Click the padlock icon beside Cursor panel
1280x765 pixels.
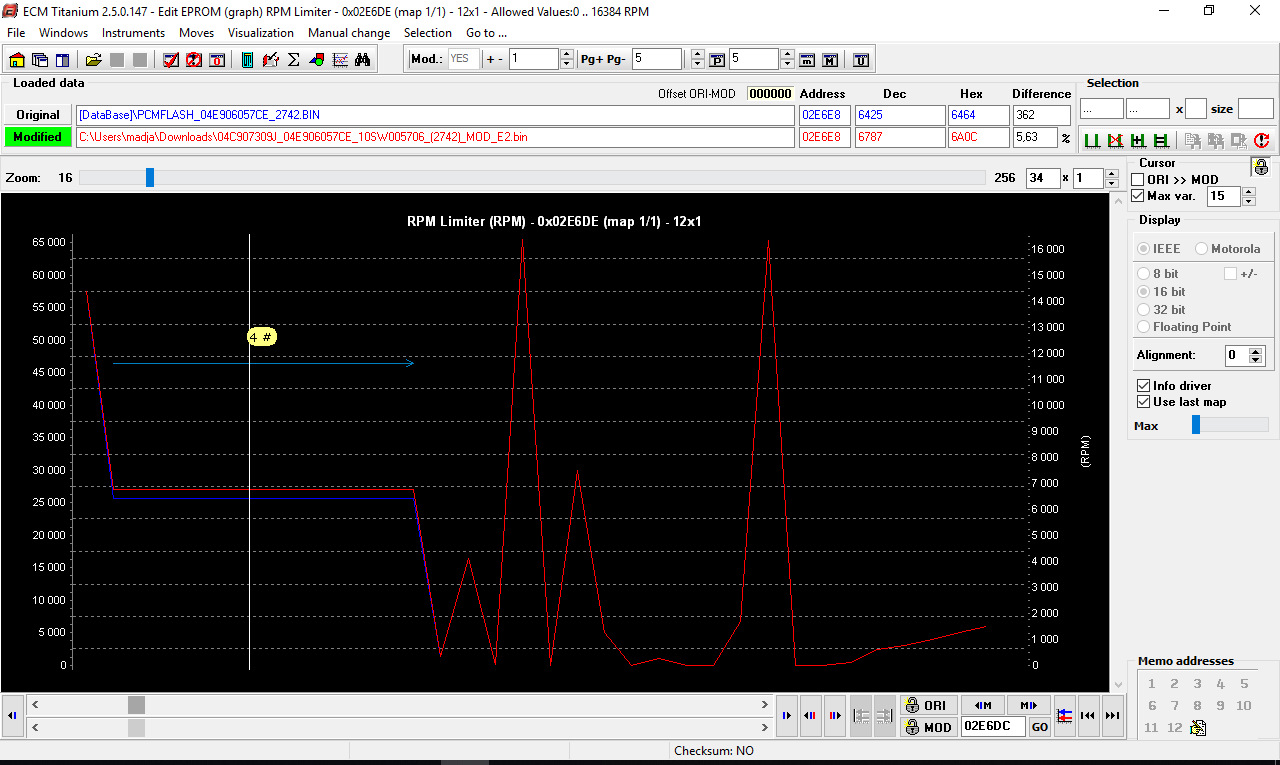(x=1260, y=167)
